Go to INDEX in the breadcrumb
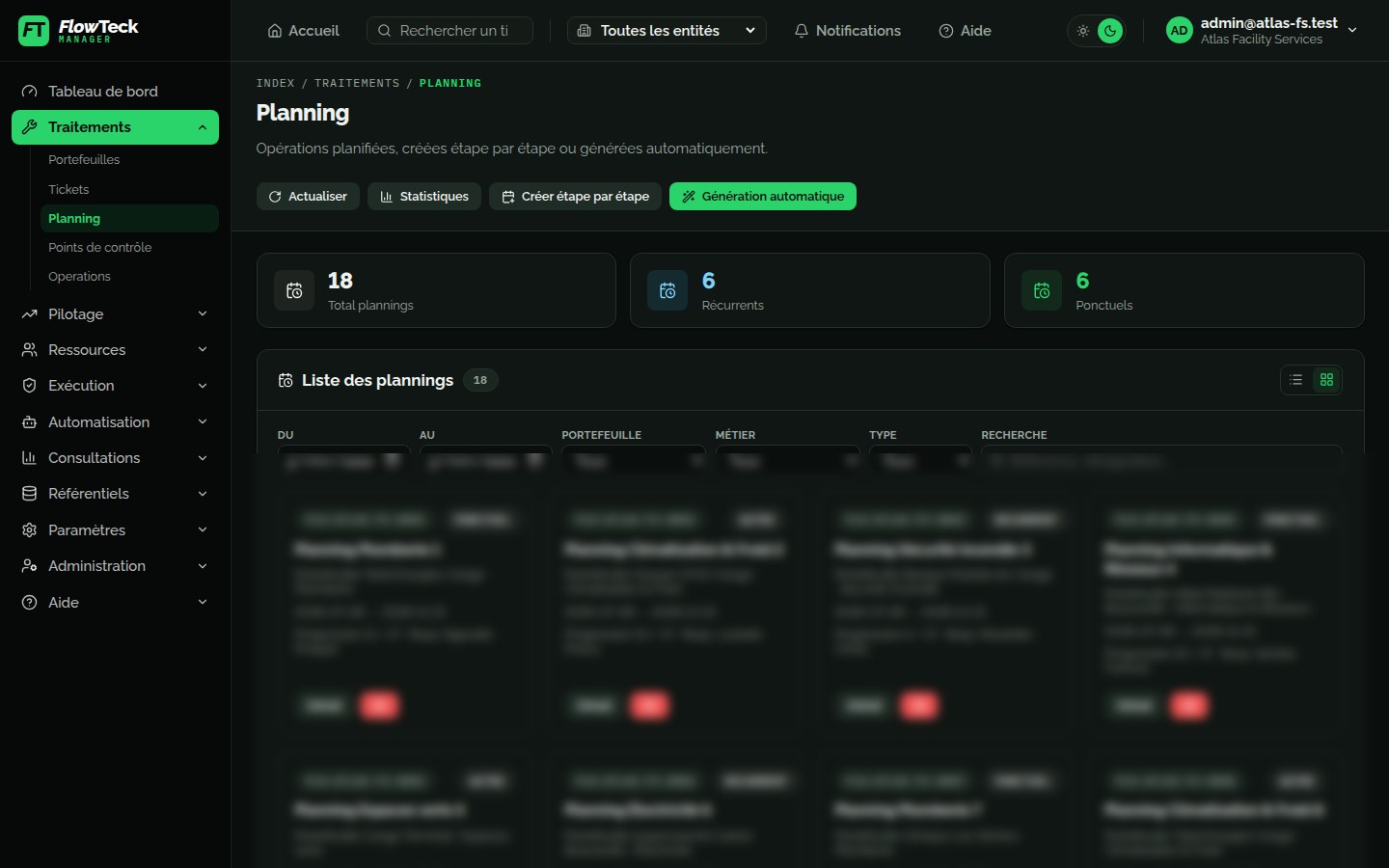Screen dimensions: 1389x868 tap(276, 84)
